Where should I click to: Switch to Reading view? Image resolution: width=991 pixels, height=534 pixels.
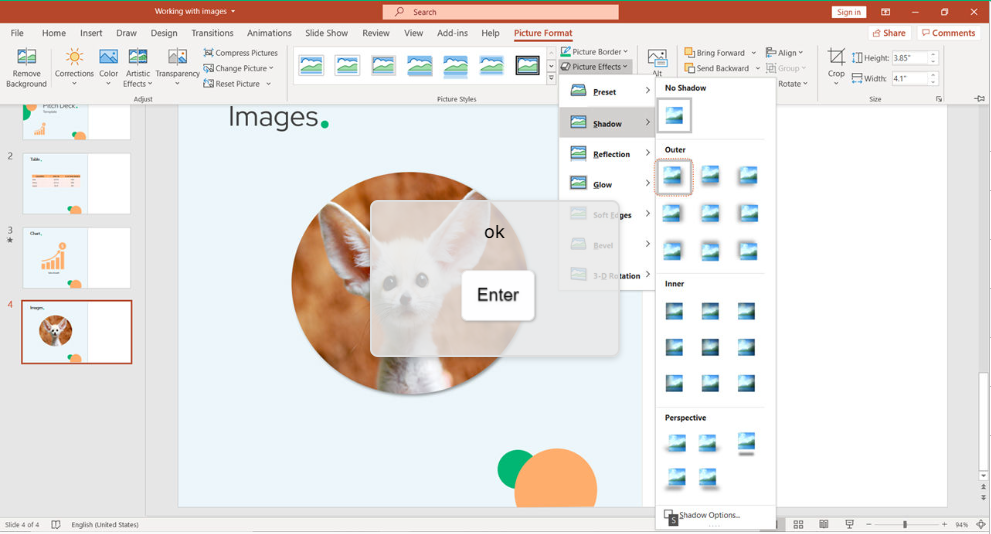824,525
